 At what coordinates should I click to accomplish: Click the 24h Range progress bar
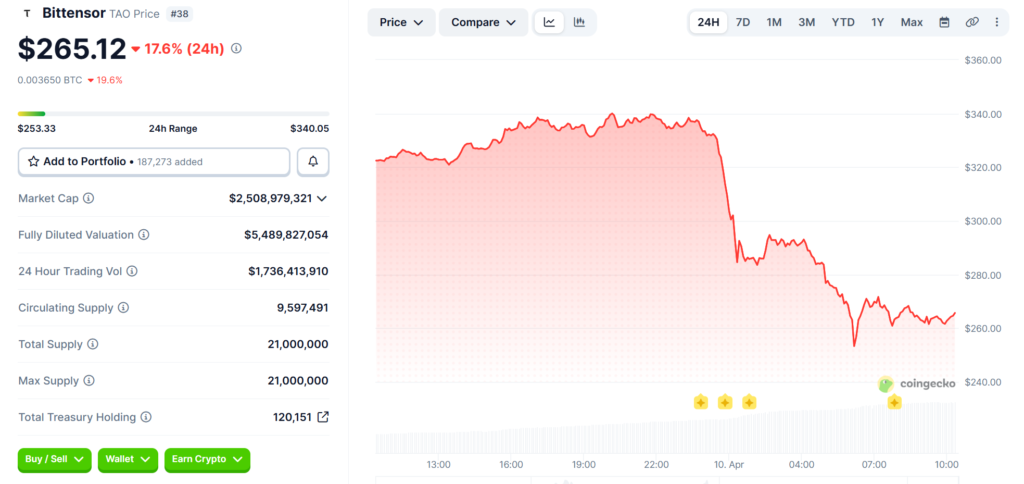pos(173,114)
